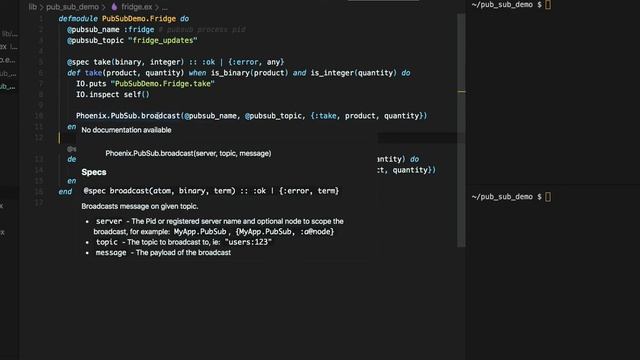Viewport: 640px width, 360px height.
Task: Click "Phoenix.PubSub.broadcast" call on line 10
Action: pyautogui.click(x=128, y=116)
